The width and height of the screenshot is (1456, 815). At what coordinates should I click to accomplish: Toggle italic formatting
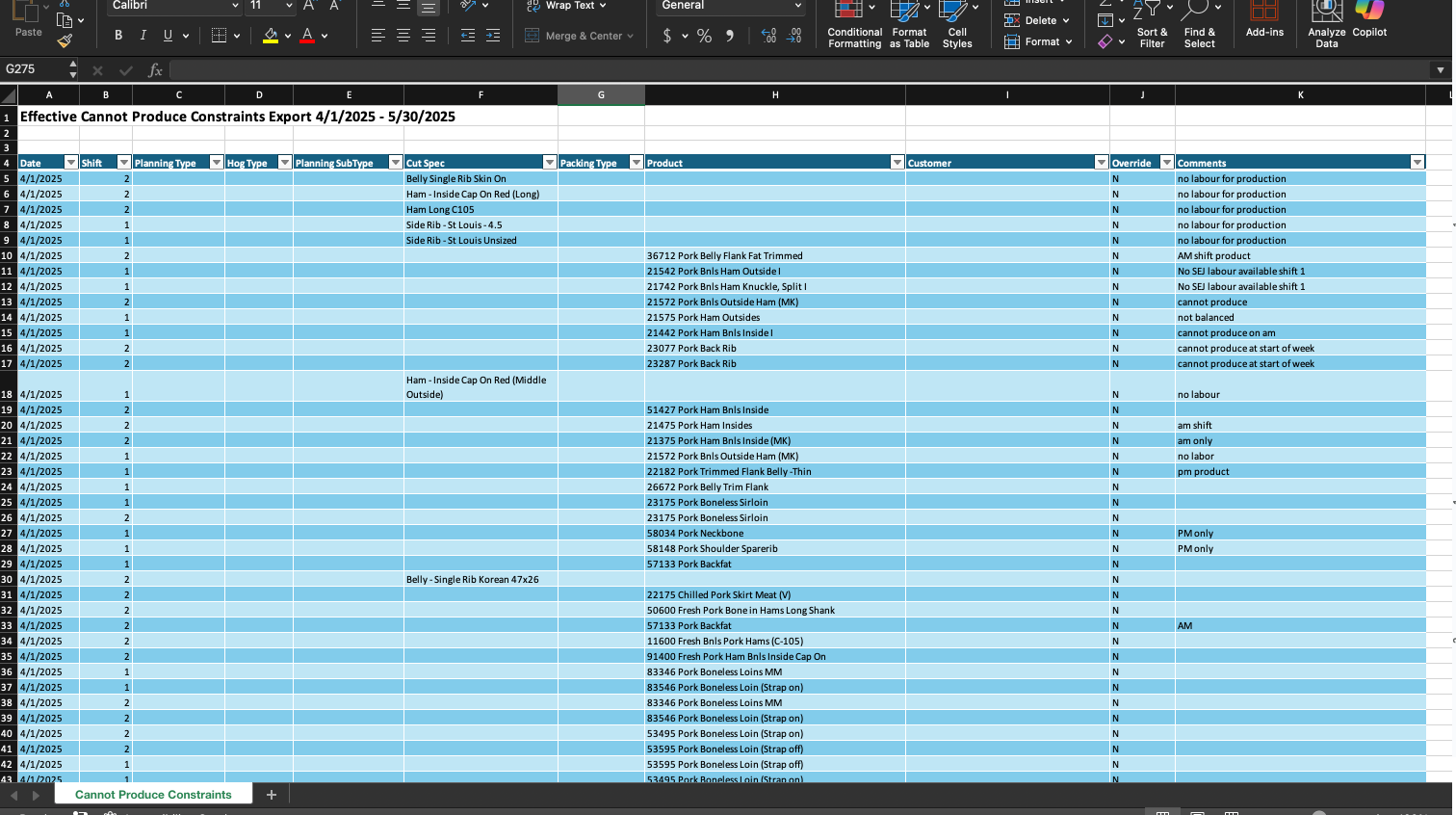143,36
